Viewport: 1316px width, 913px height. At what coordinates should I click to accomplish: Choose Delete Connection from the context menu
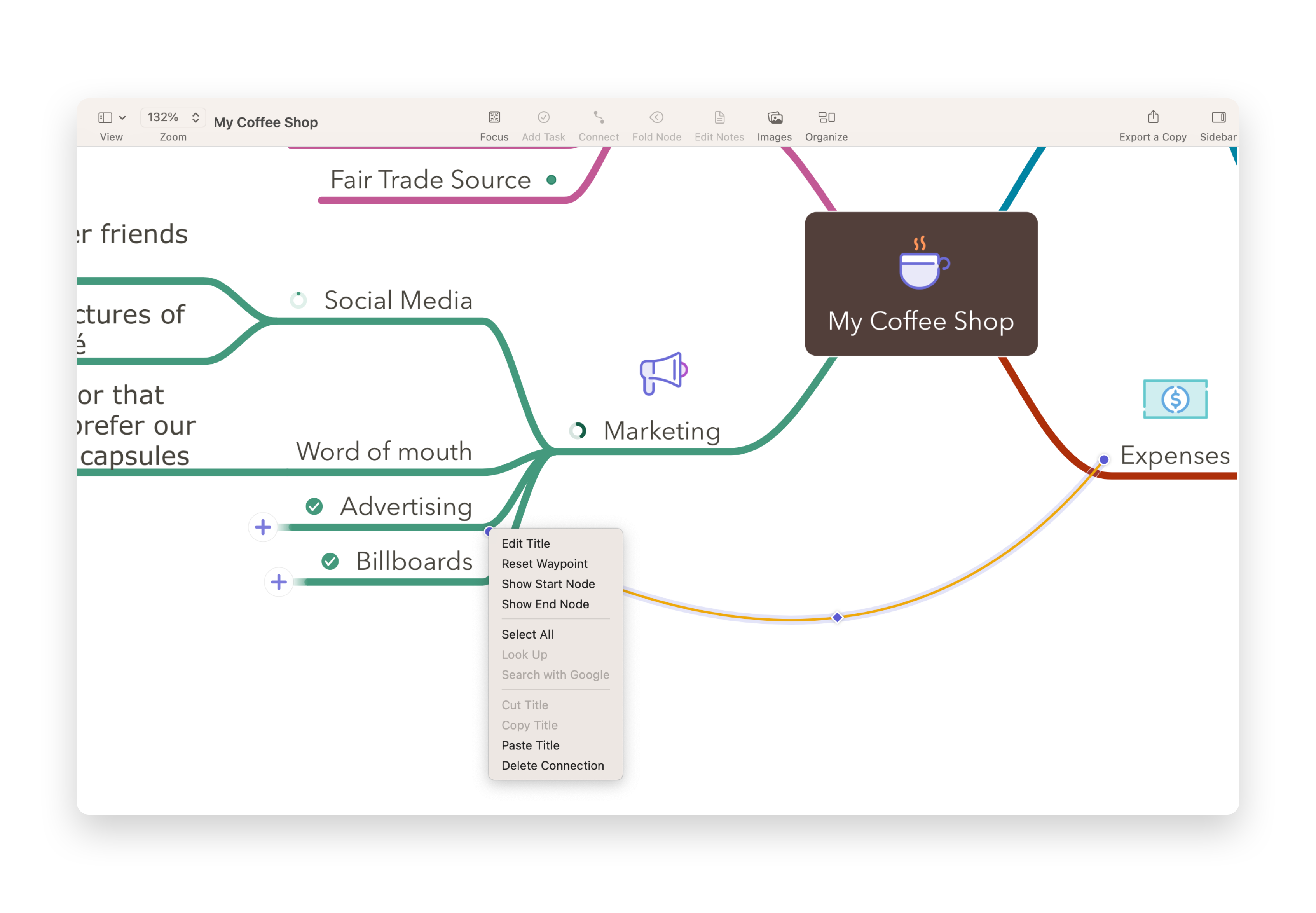pos(553,765)
